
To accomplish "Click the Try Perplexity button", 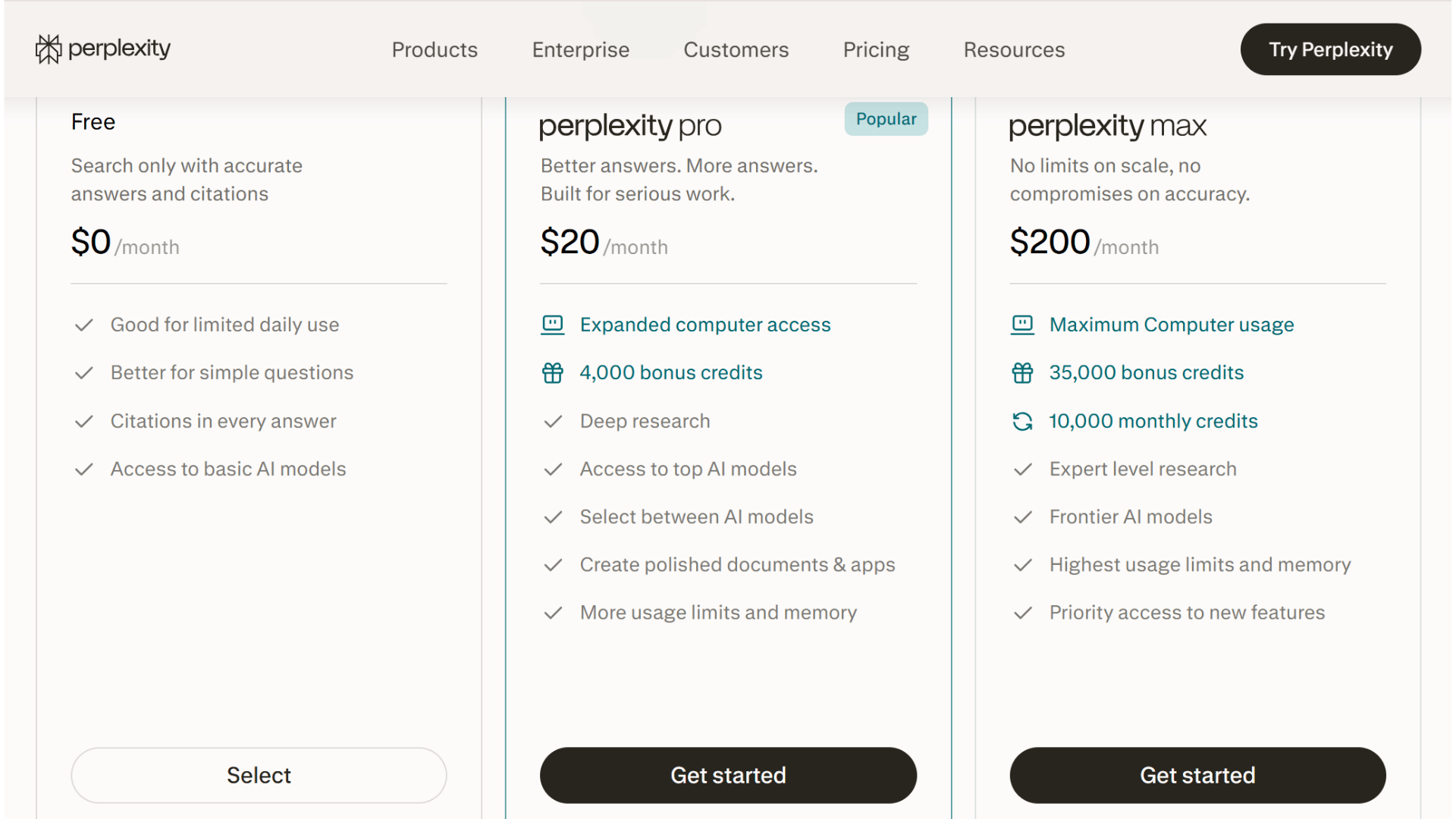I will pyautogui.click(x=1331, y=49).
